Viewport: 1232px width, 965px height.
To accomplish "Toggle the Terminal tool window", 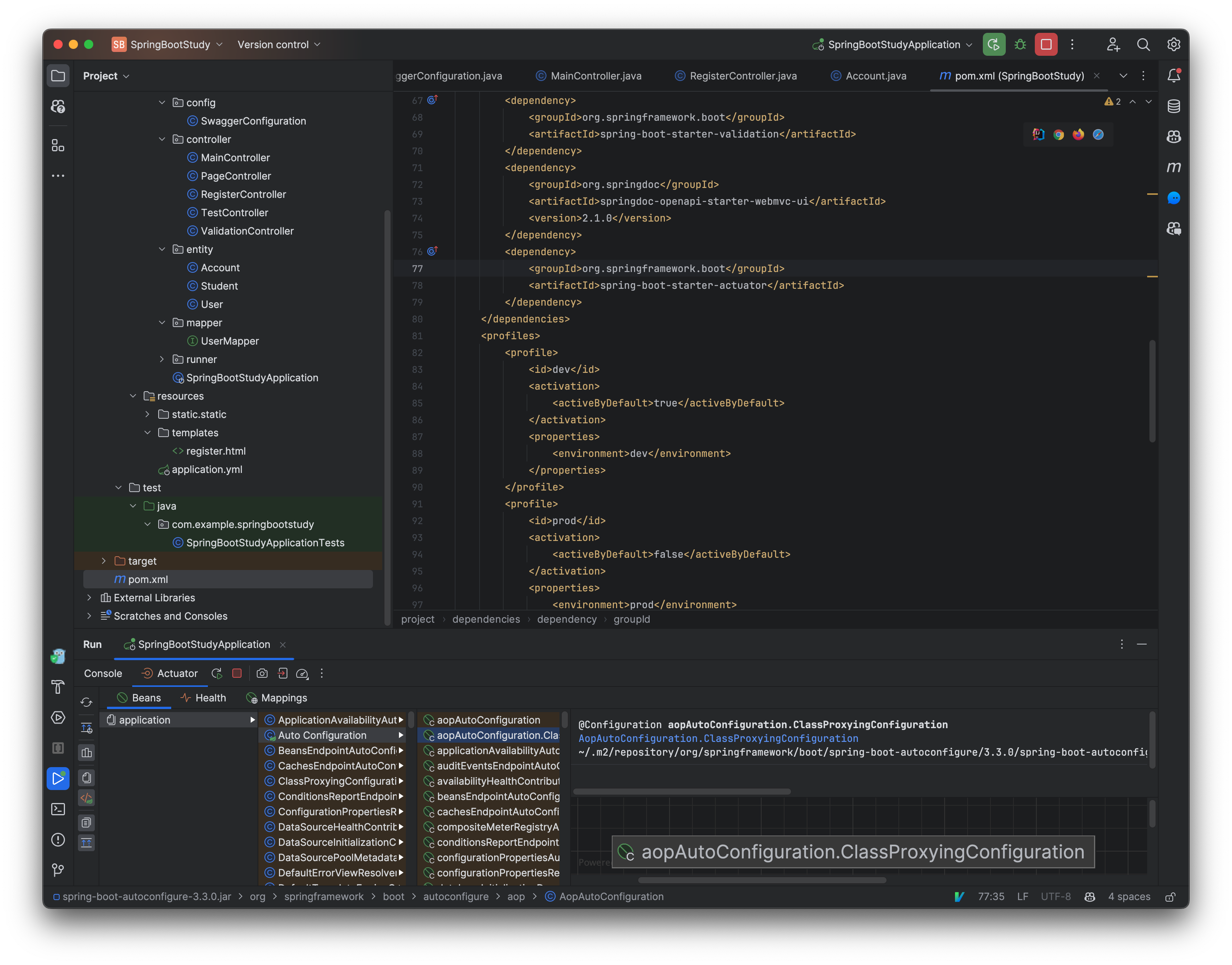I will tap(58, 809).
